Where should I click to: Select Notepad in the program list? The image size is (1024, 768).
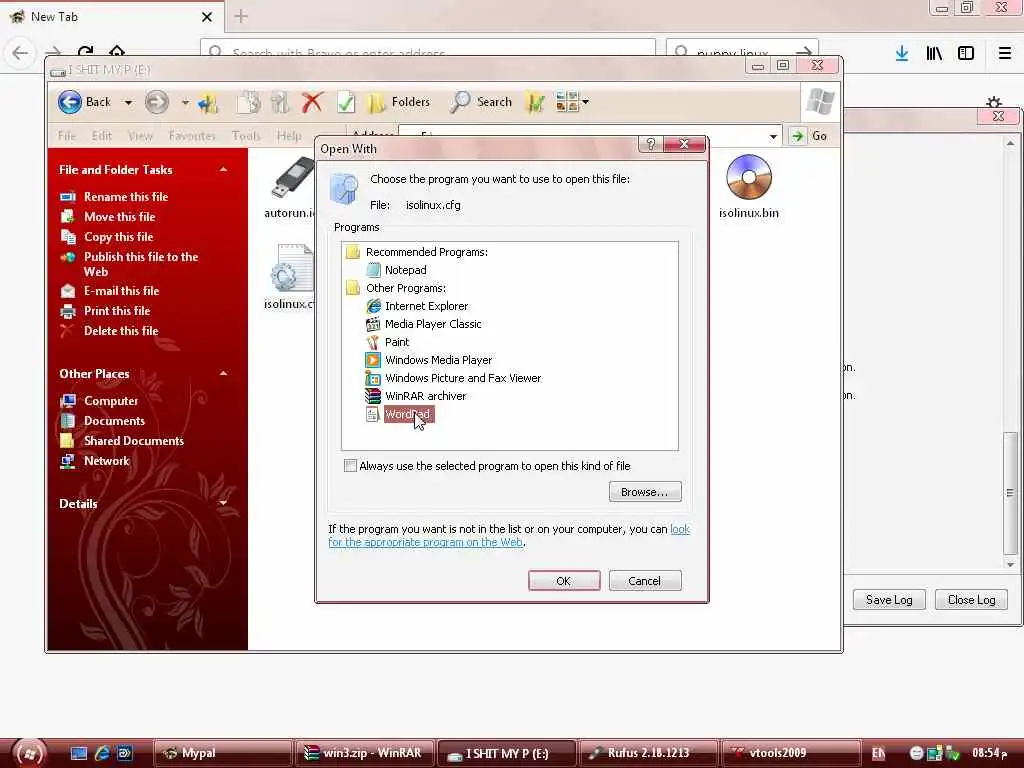tap(405, 270)
